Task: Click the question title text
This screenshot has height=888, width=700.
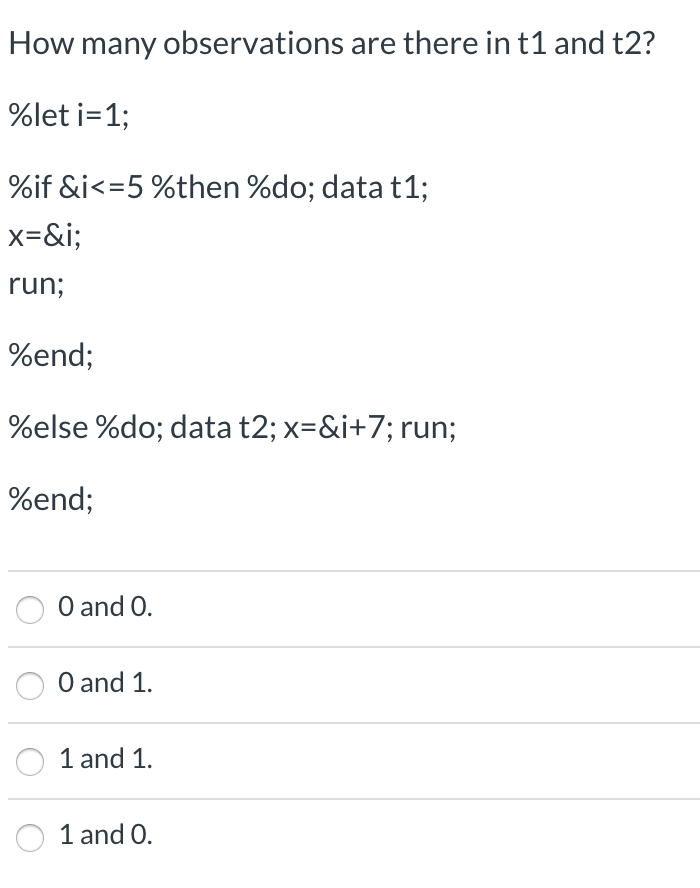Action: 330,42
